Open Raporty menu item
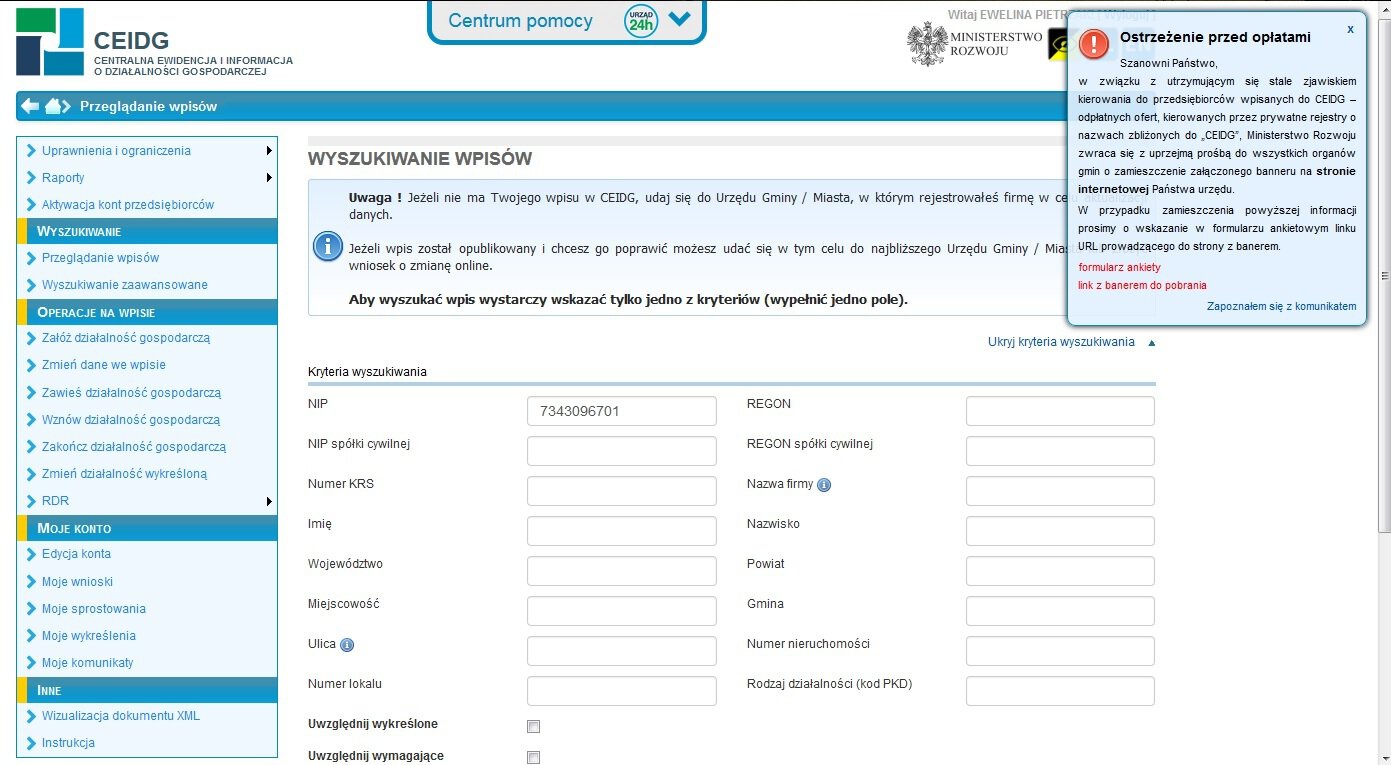 point(63,178)
